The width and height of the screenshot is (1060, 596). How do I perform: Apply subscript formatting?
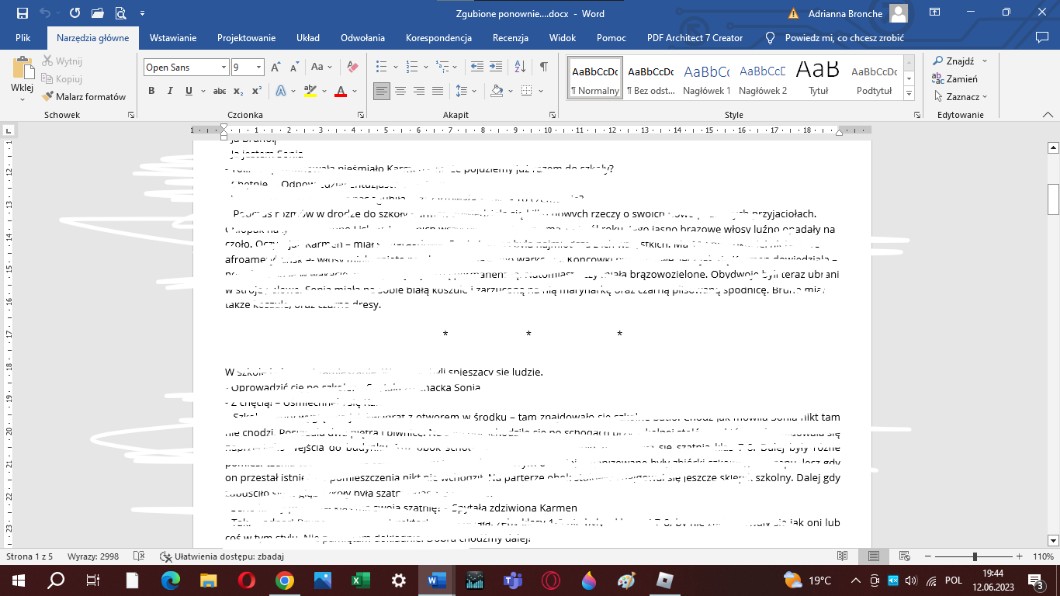point(240,91)
